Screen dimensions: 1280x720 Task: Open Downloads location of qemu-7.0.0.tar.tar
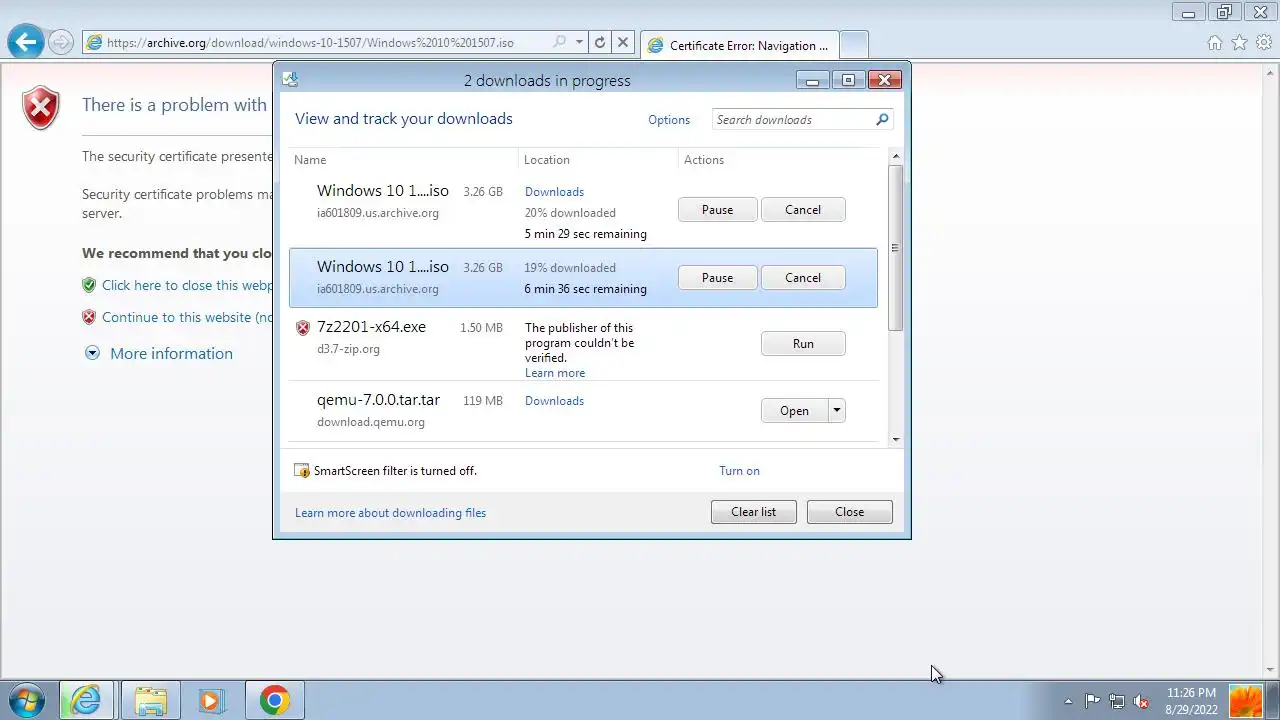click(554, 401)
